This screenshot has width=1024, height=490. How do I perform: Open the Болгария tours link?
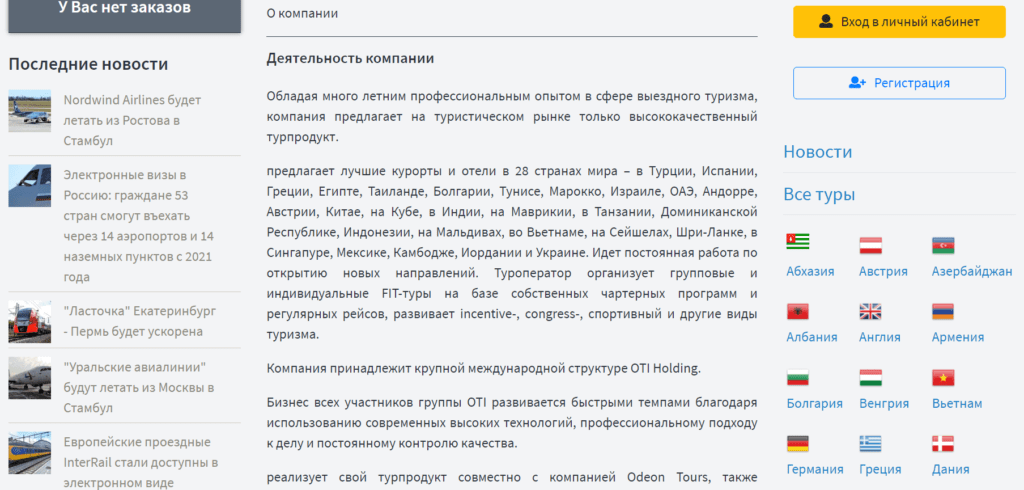coord(814,403)
